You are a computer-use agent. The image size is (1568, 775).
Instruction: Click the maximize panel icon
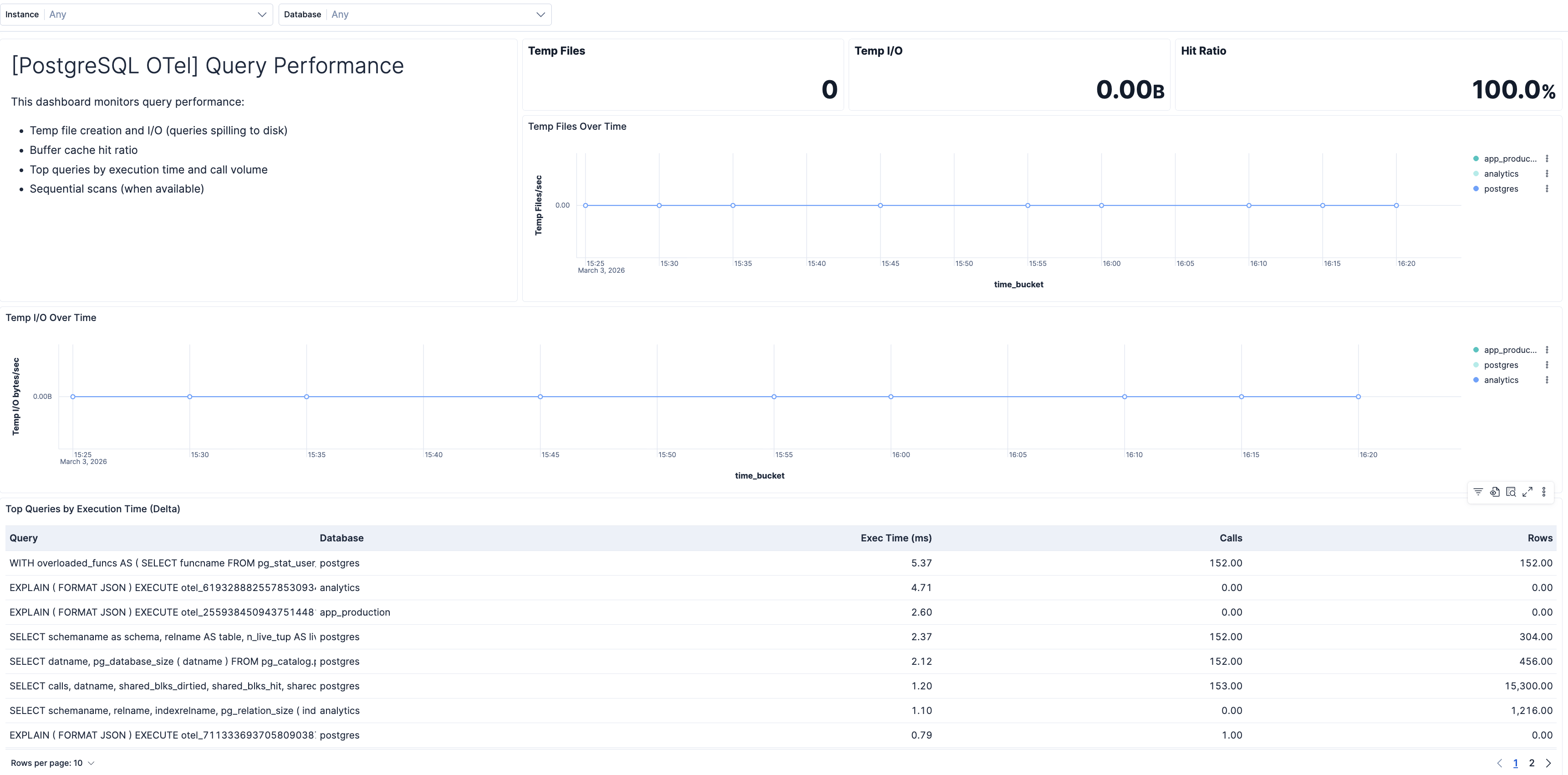click(x=1527, y=492)
